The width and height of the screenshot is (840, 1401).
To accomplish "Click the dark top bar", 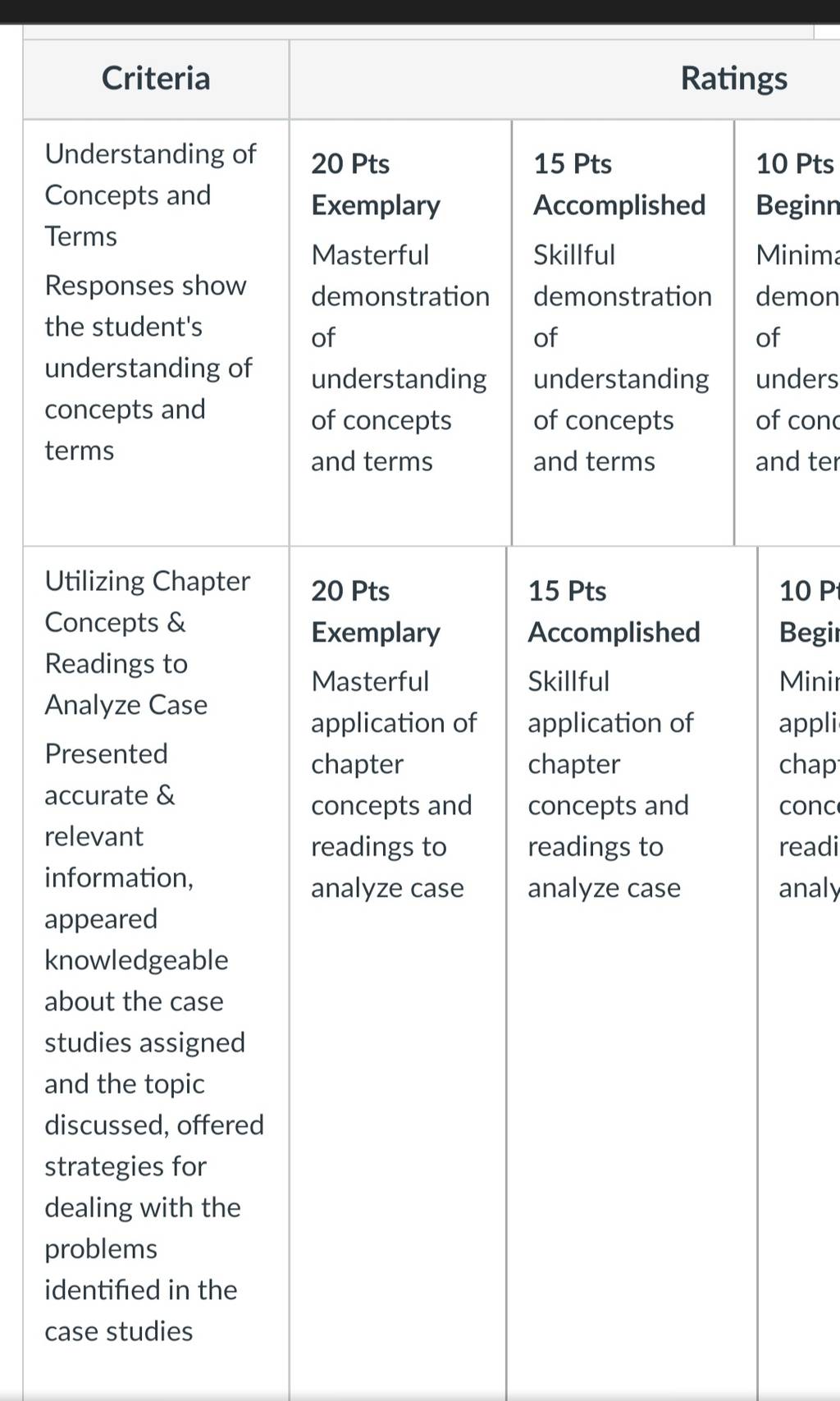I will tap(420, 11).
